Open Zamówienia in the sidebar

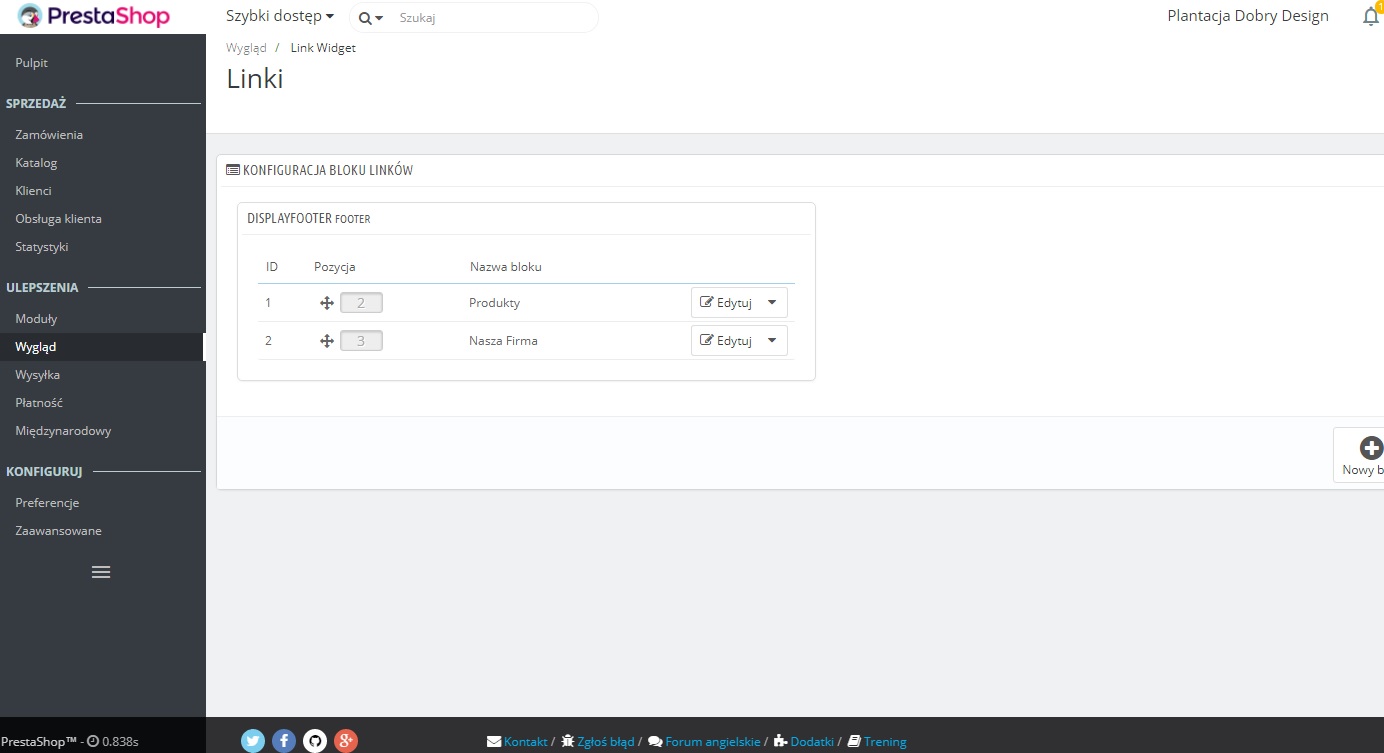point(49,135)
